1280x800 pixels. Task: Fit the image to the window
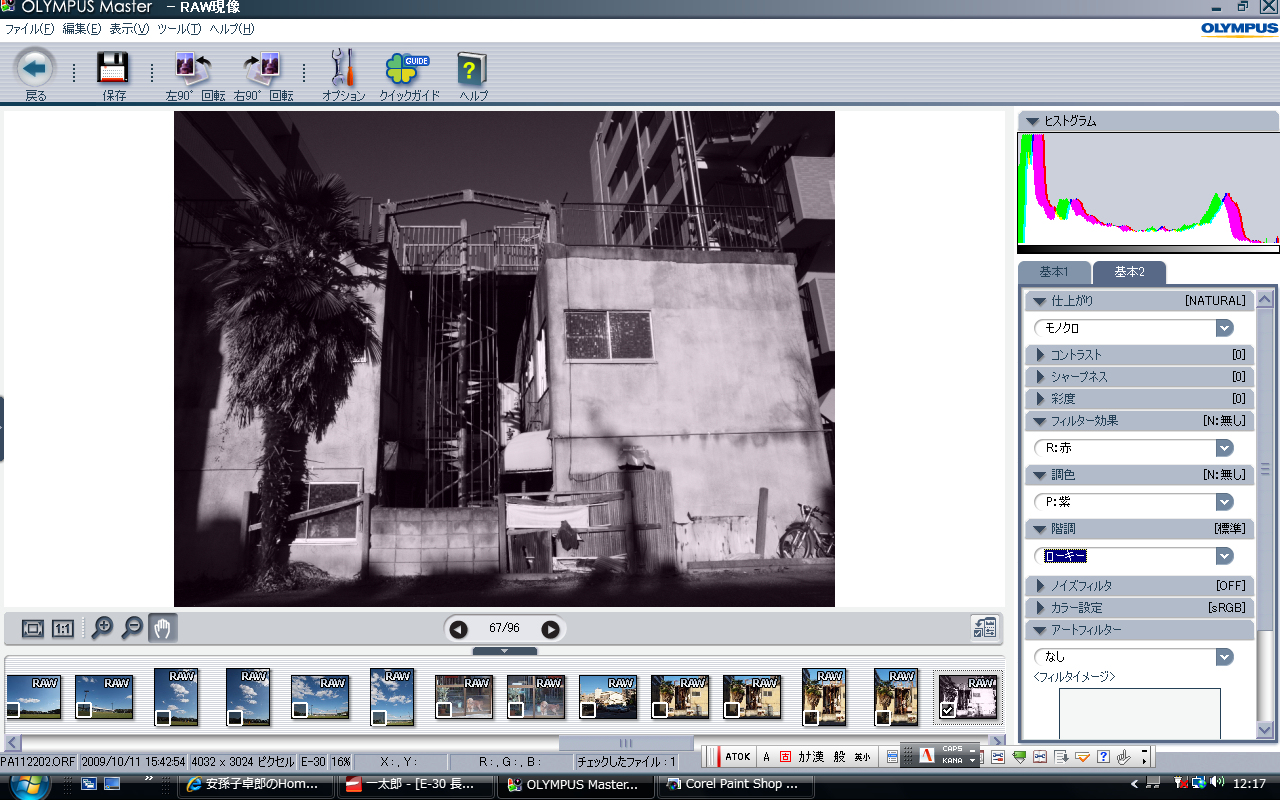click(33, 628)
